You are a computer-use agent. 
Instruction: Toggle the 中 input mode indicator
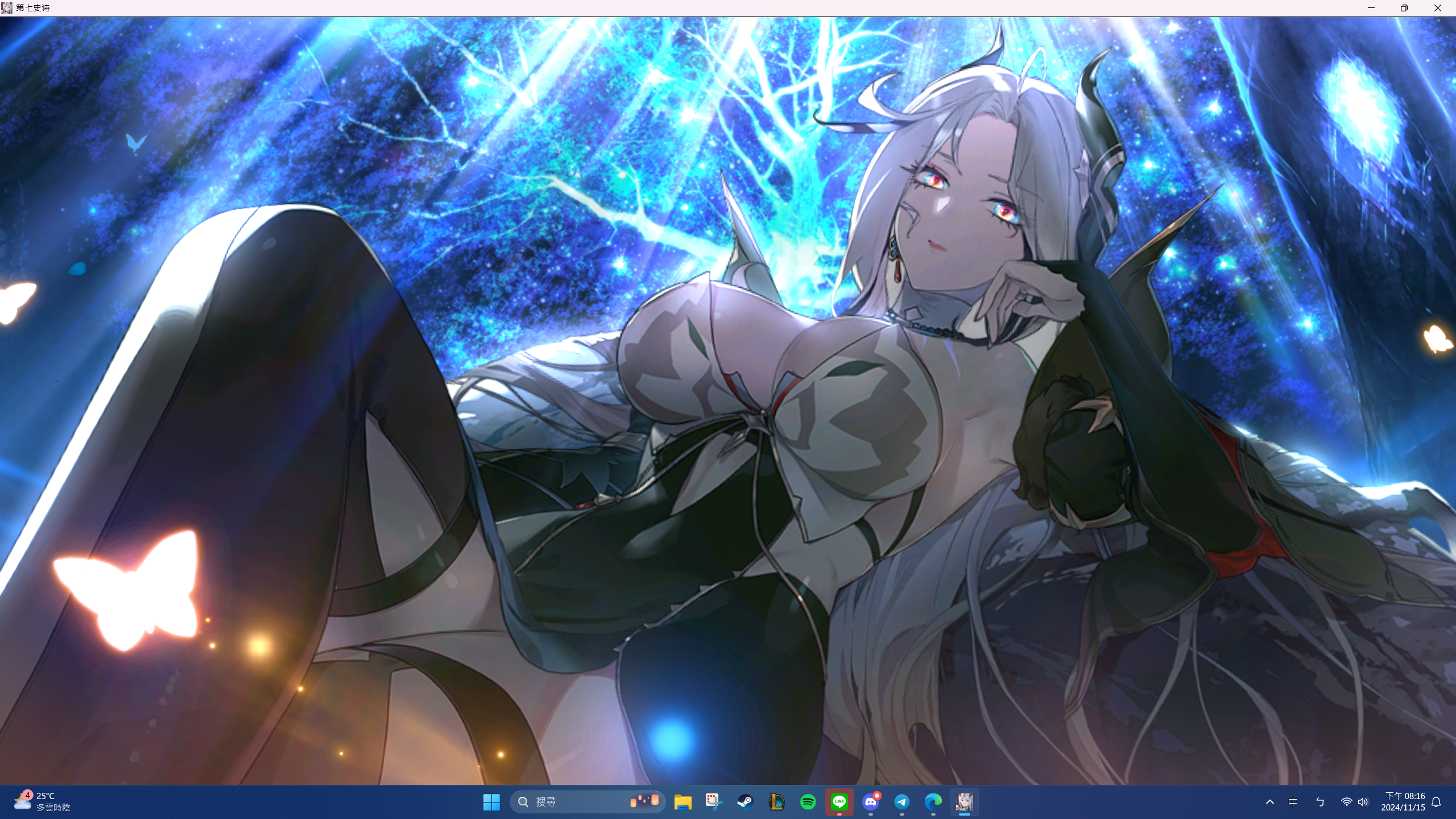(x=1293, y=802)
